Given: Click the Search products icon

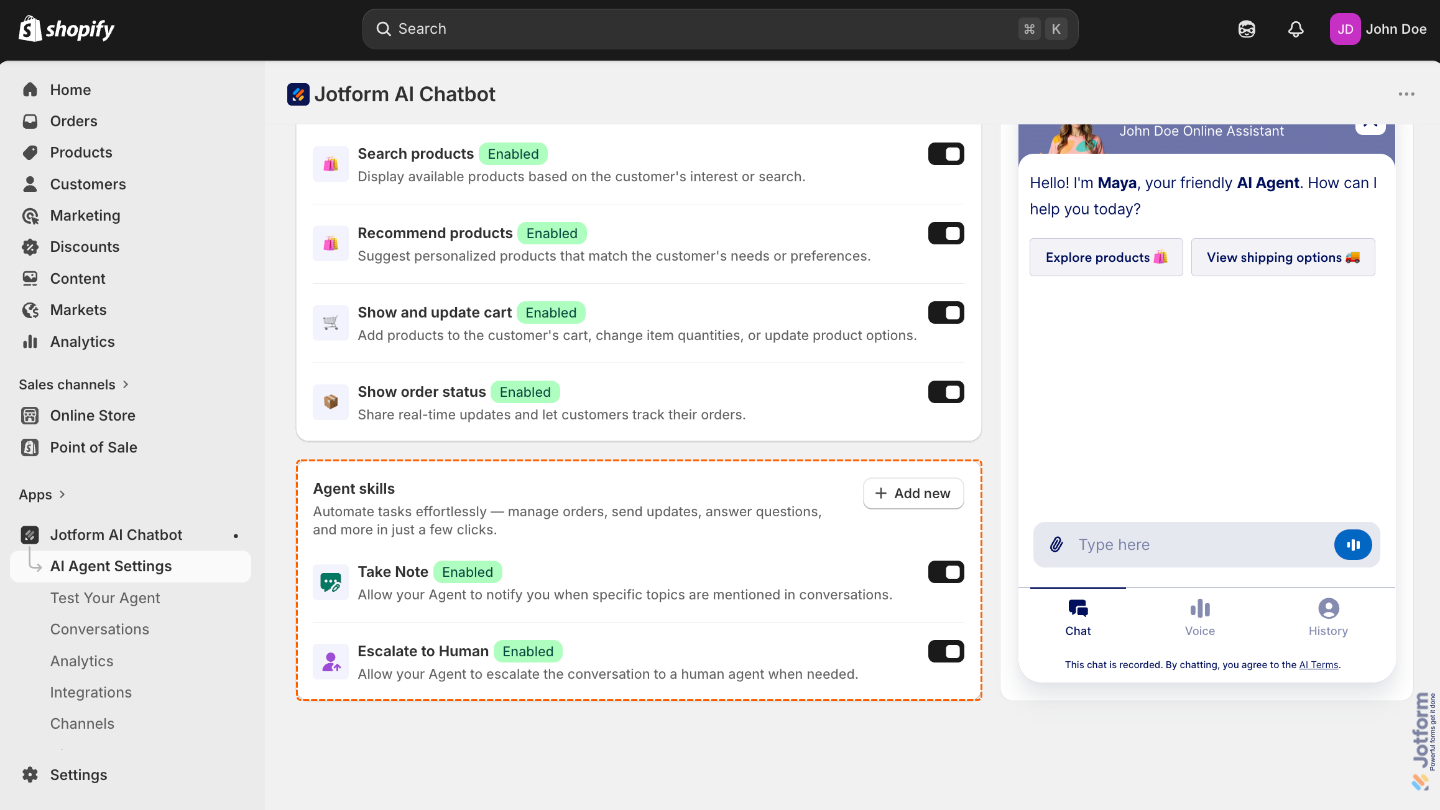Looking at the screenshot, I should (x=331, y=163).
